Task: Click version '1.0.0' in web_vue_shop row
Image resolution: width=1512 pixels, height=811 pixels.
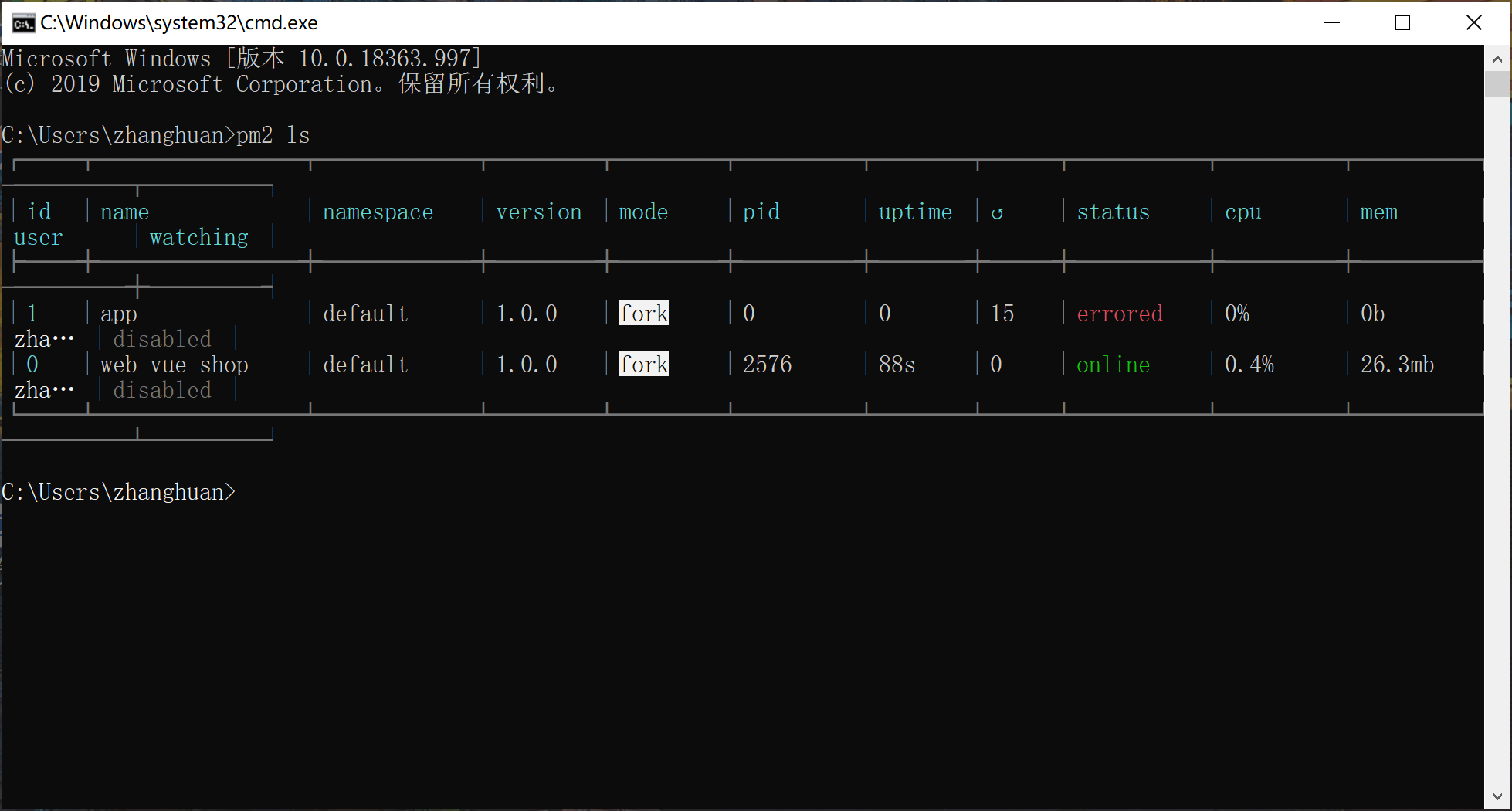Action: pos(527,365)
